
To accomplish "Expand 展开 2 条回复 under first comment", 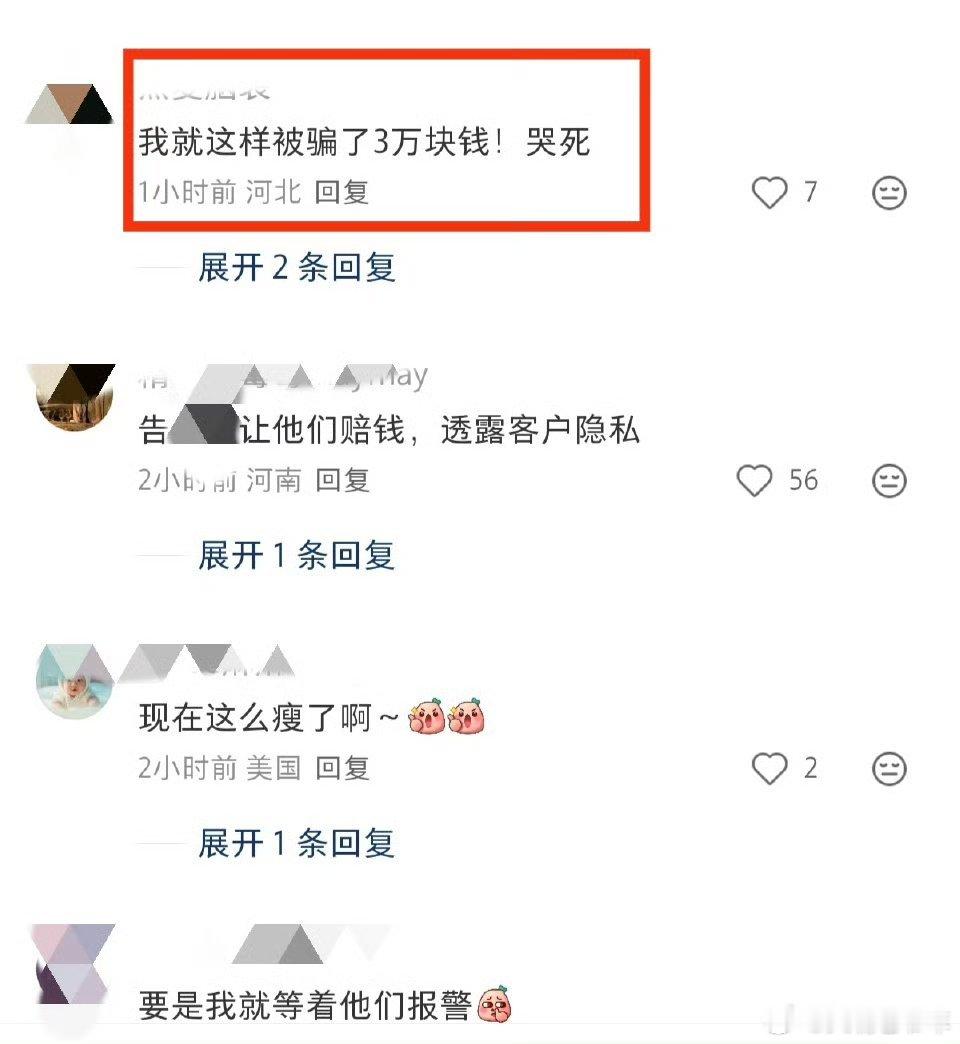I will pos(296,268).
